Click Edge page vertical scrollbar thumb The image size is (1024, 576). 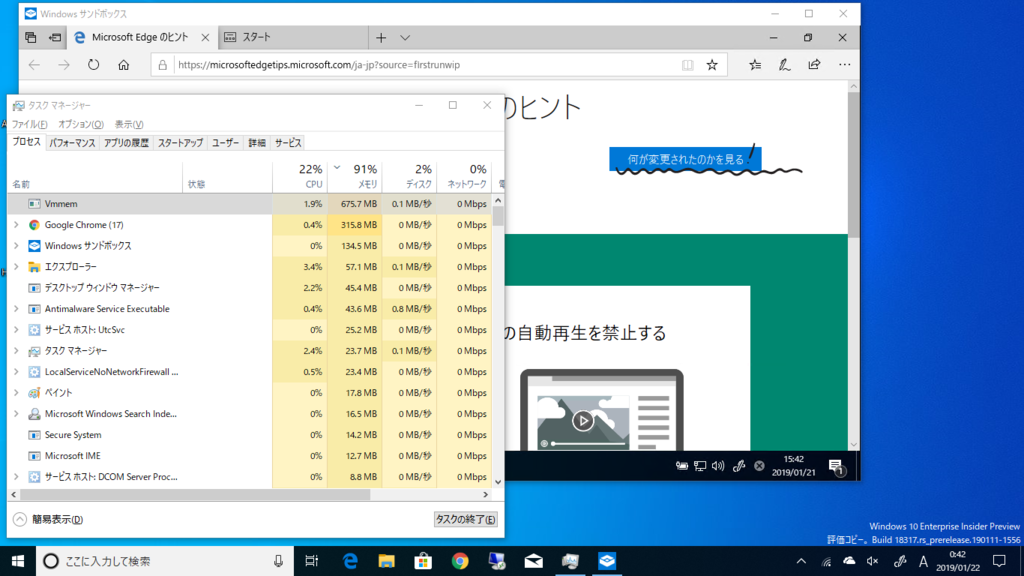(x=854, y=163)
